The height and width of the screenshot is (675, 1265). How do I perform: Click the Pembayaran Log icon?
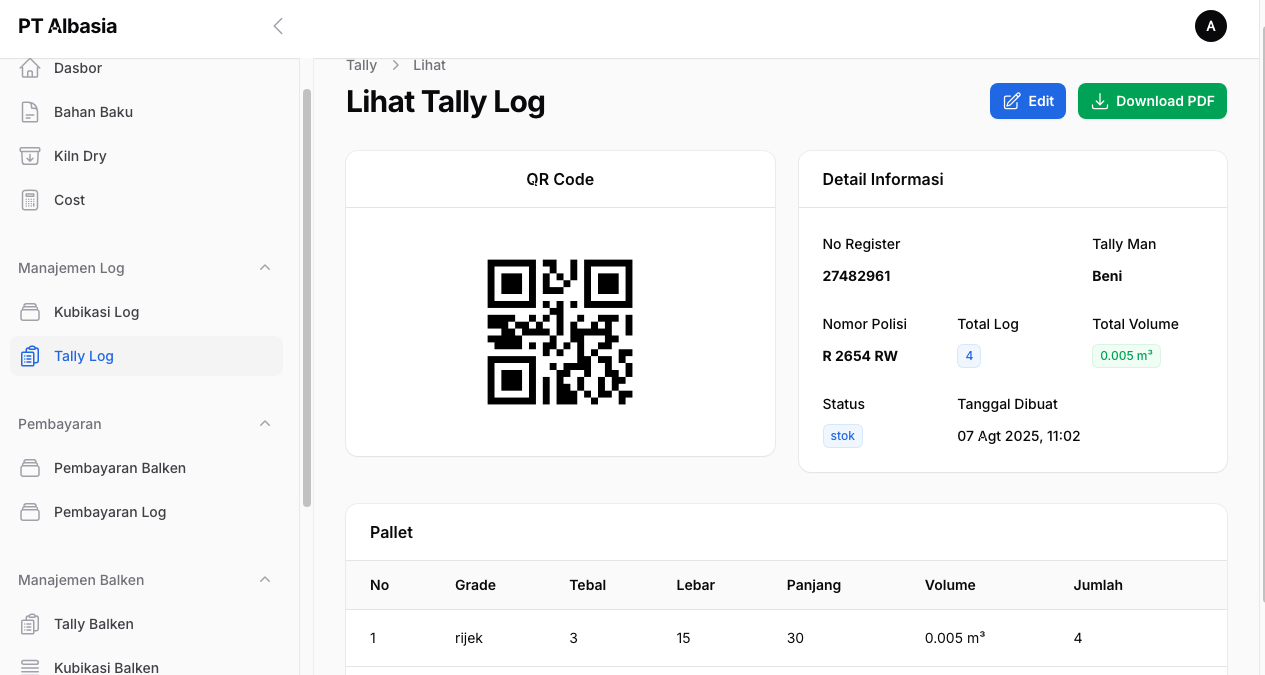[30, 512]
